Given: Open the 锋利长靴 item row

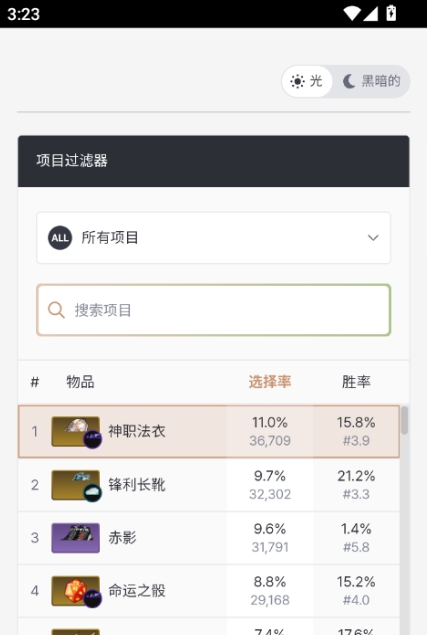Looking at the screenshot, I should click(x=209, y=485).
